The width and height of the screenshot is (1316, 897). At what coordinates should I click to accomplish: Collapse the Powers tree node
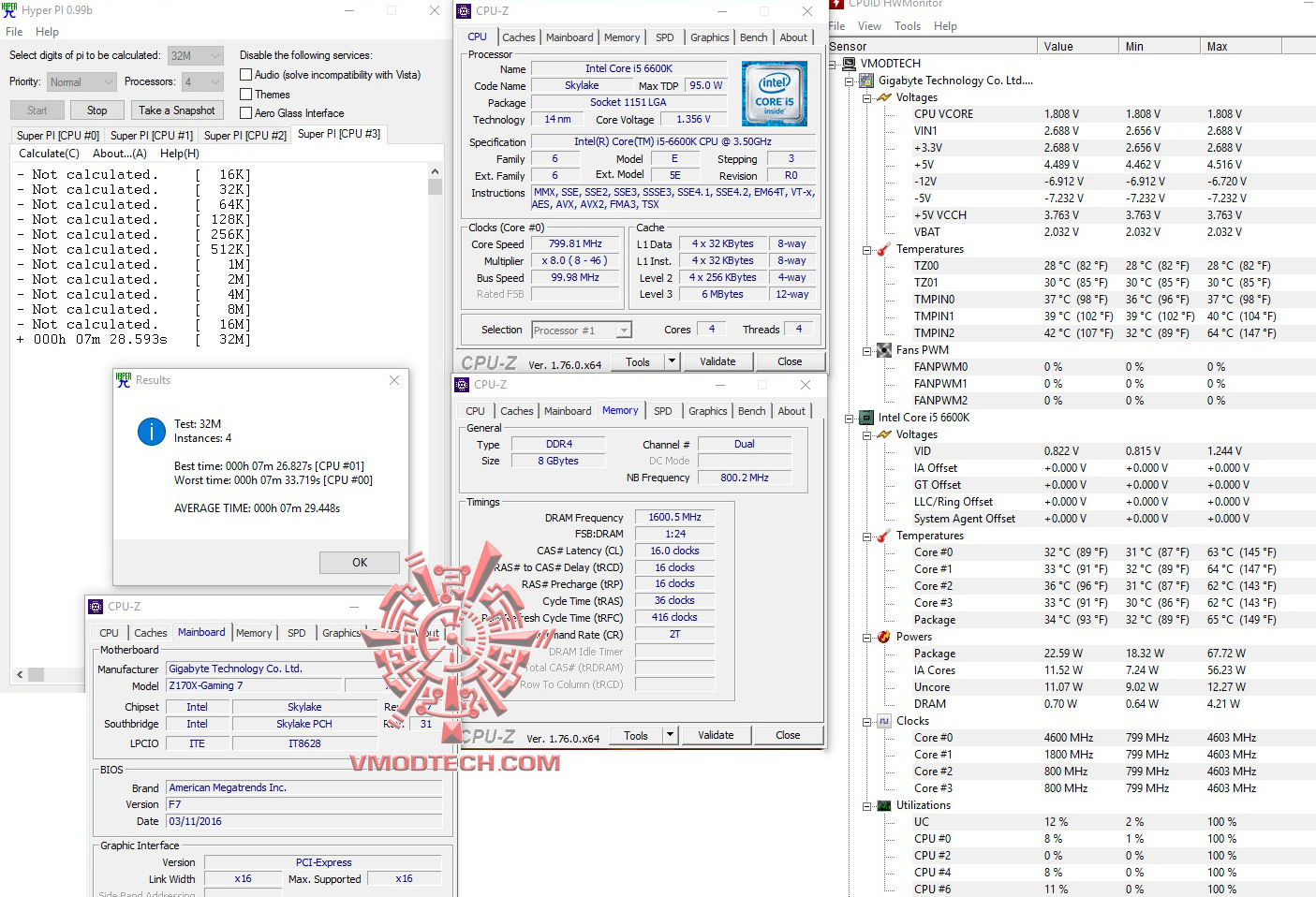pyautogui.click(x=867, y=637)
